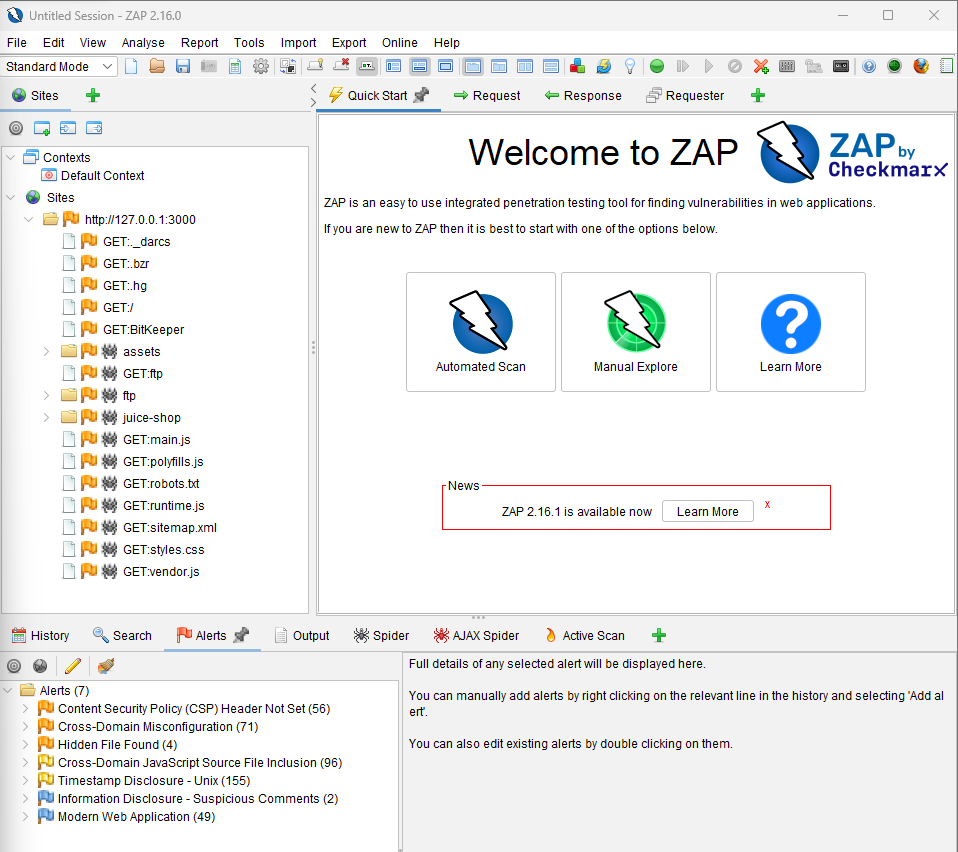Select GET:BitKeeper node in Sites tree

[143, 329]
